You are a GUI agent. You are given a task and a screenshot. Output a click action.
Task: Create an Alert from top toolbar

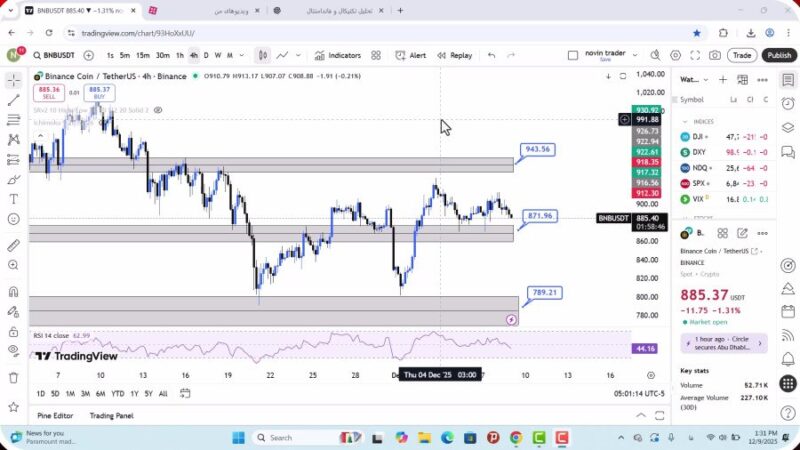(411, 56)
